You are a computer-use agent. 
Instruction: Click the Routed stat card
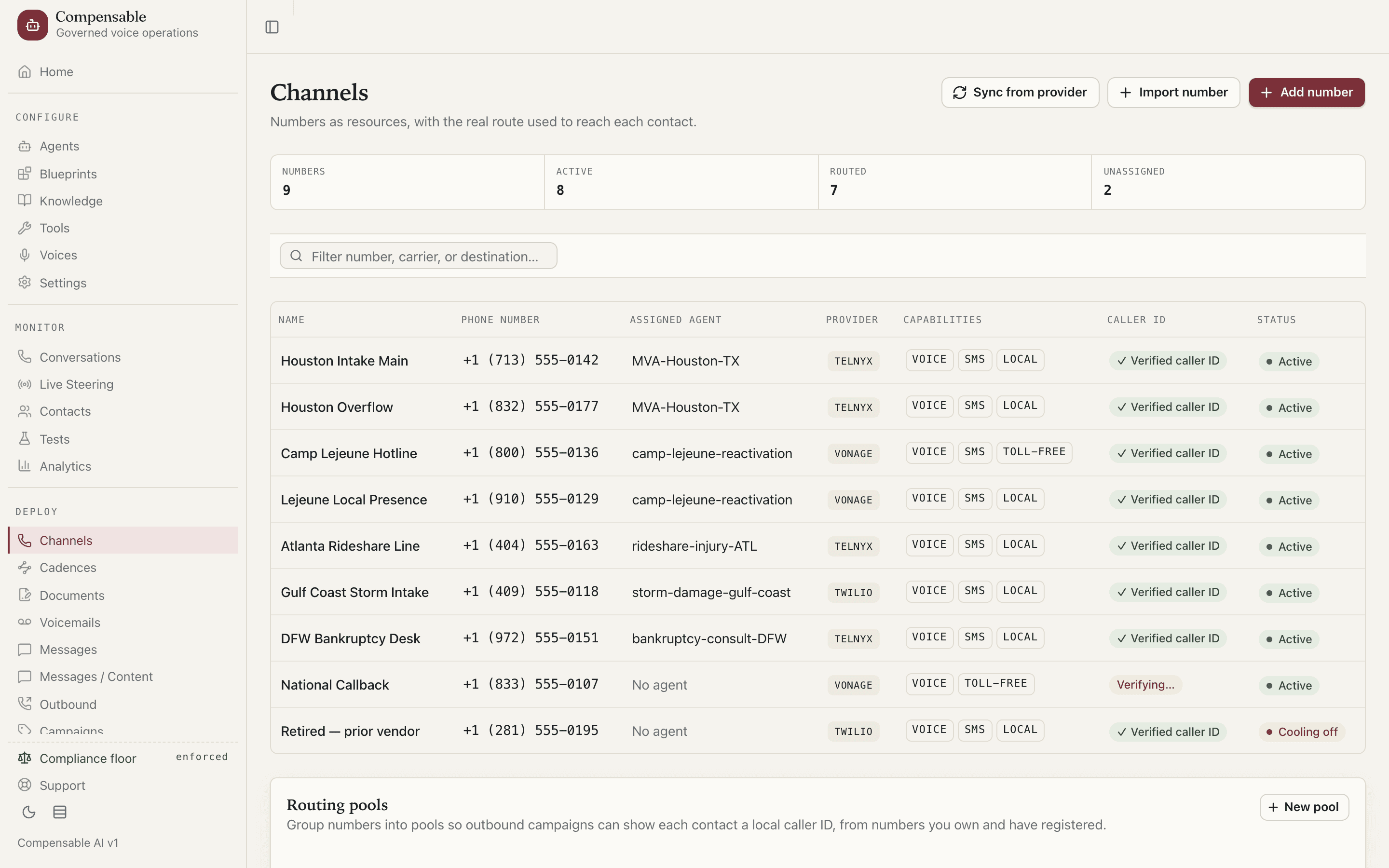[x=954, y=182]
